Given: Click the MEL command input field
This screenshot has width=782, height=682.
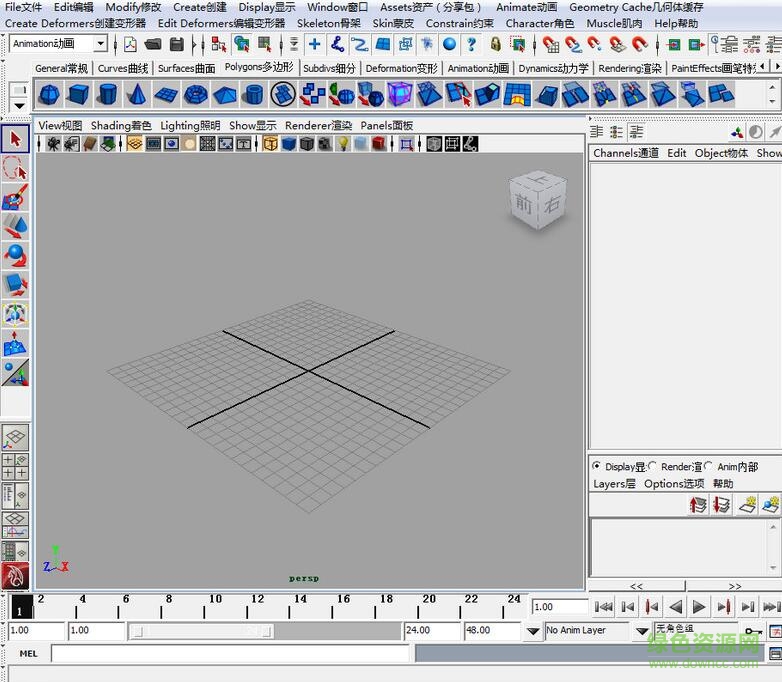Looking at the screenshot, I should (x=230, y=654).
